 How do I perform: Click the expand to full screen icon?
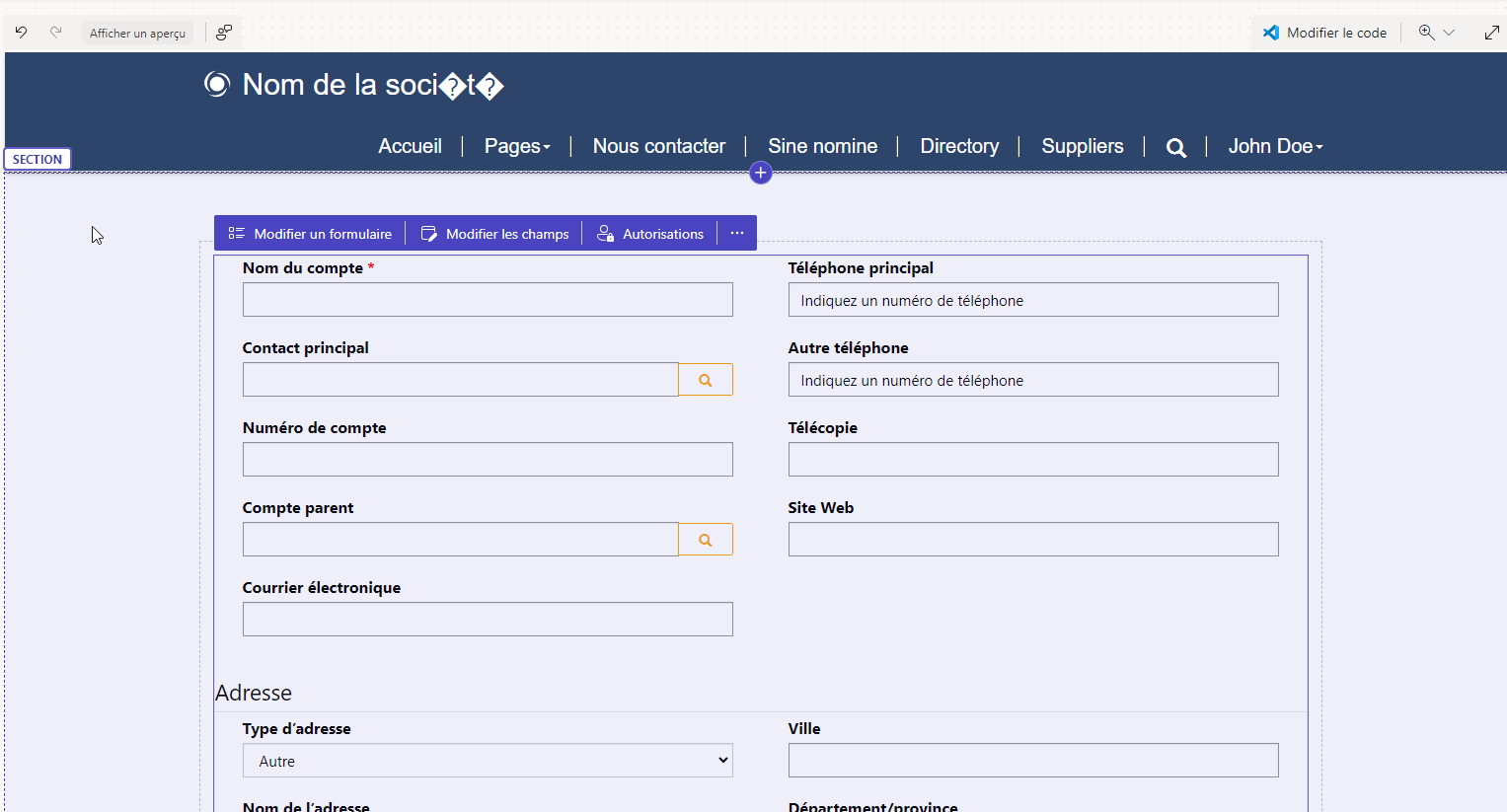point(1492,33)
